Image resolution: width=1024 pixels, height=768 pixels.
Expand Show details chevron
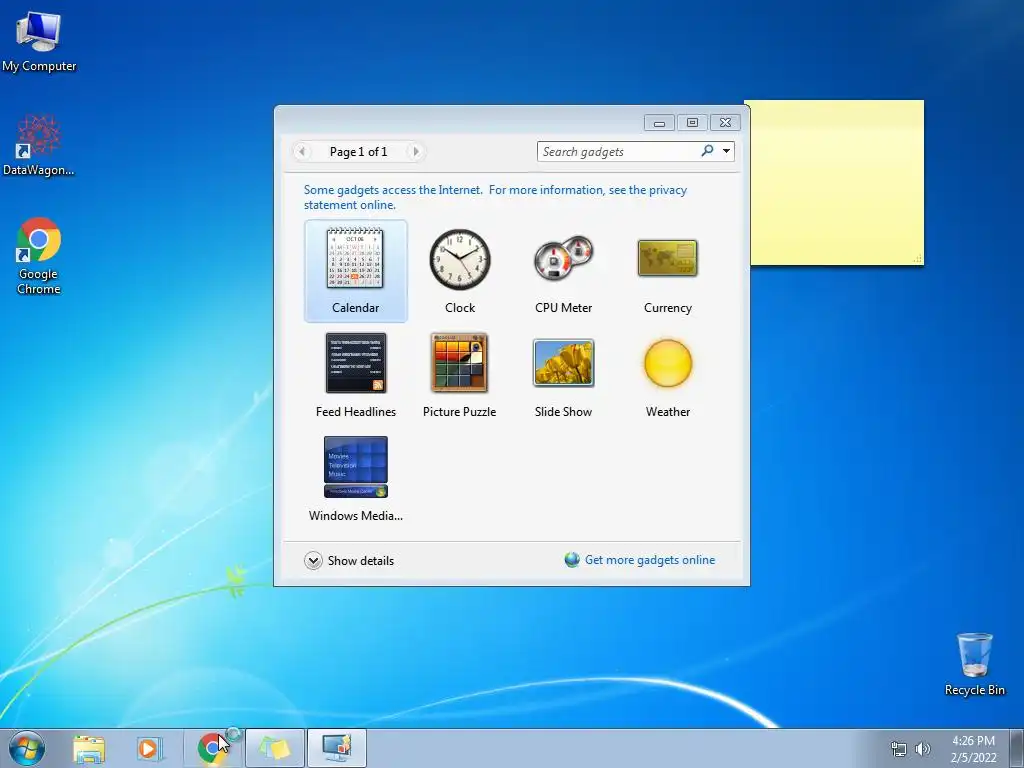pos(313,560)
